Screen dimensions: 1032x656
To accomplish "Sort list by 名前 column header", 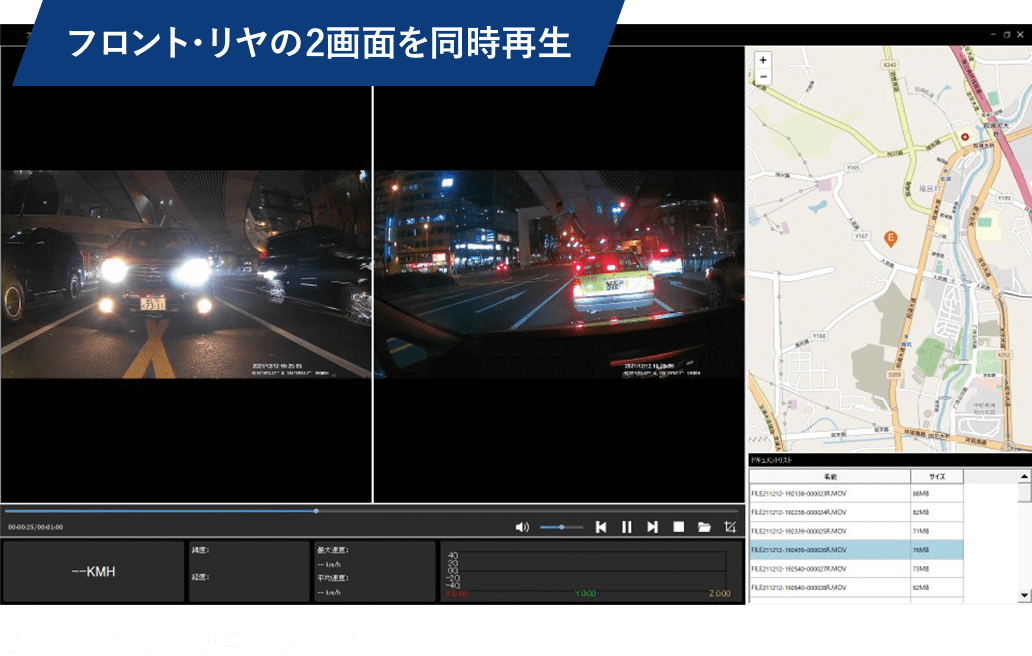I will coord(830,476).
